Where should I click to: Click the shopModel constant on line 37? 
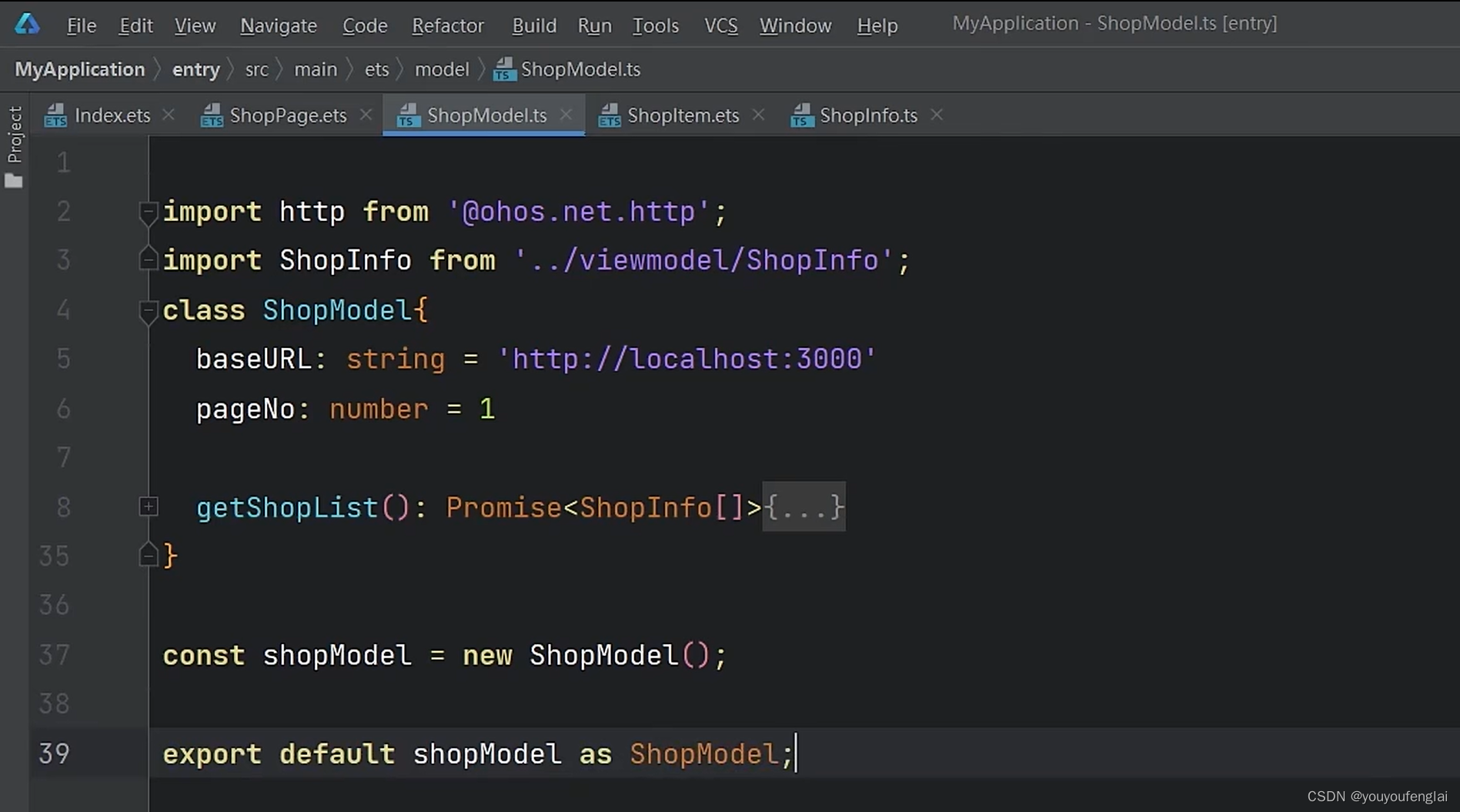pos(337,655)
